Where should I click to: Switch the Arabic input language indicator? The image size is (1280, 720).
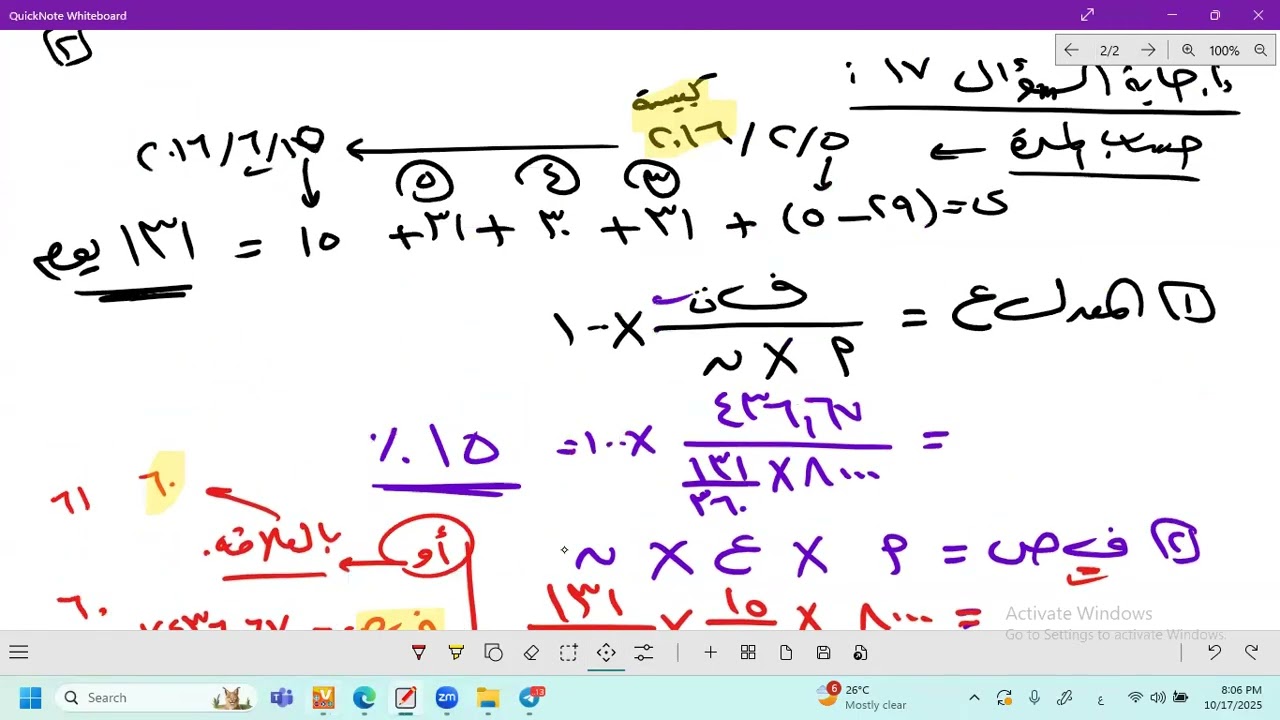(x=1100, y=698)
